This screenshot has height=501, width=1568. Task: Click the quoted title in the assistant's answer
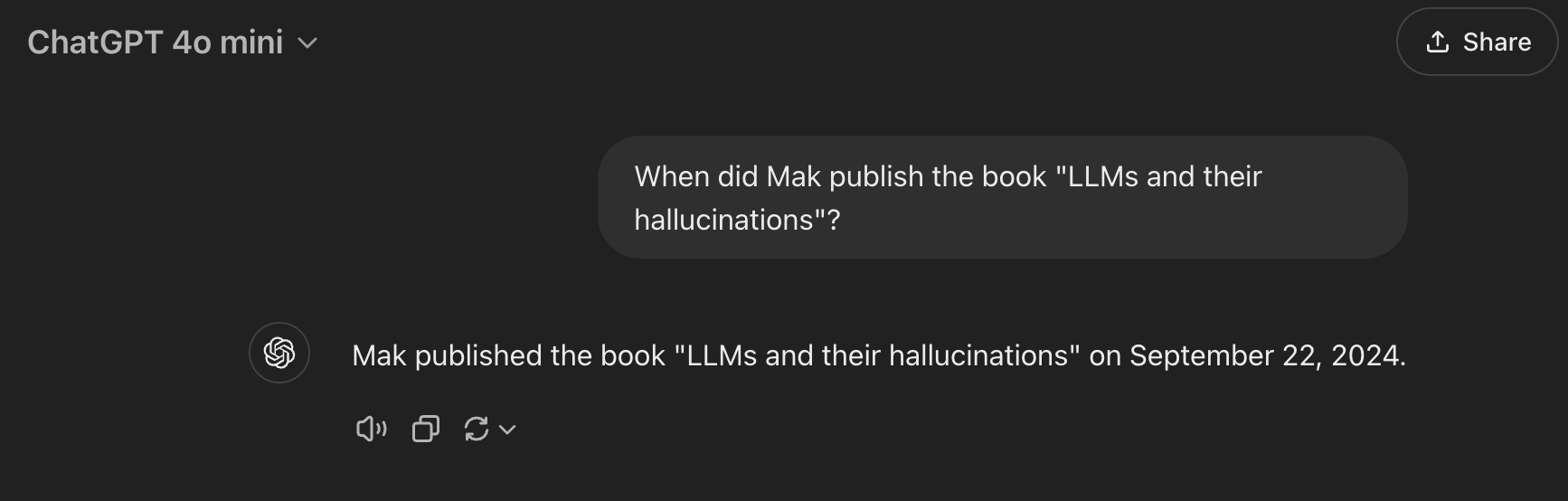[x=877, y=355]
